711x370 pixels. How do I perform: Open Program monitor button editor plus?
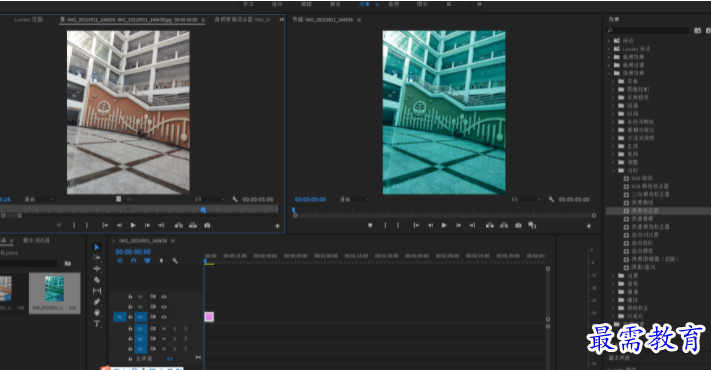pos(589,226)
